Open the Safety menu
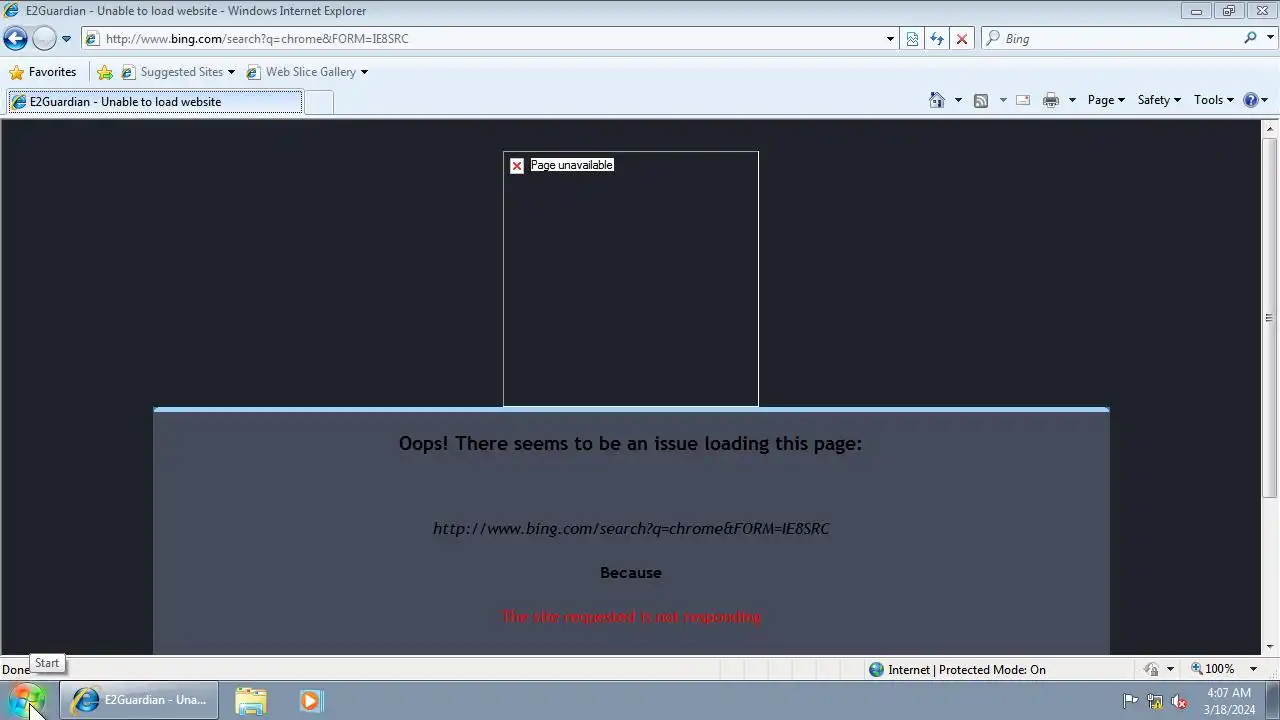1280x720 pixels. click(1159, 100)
